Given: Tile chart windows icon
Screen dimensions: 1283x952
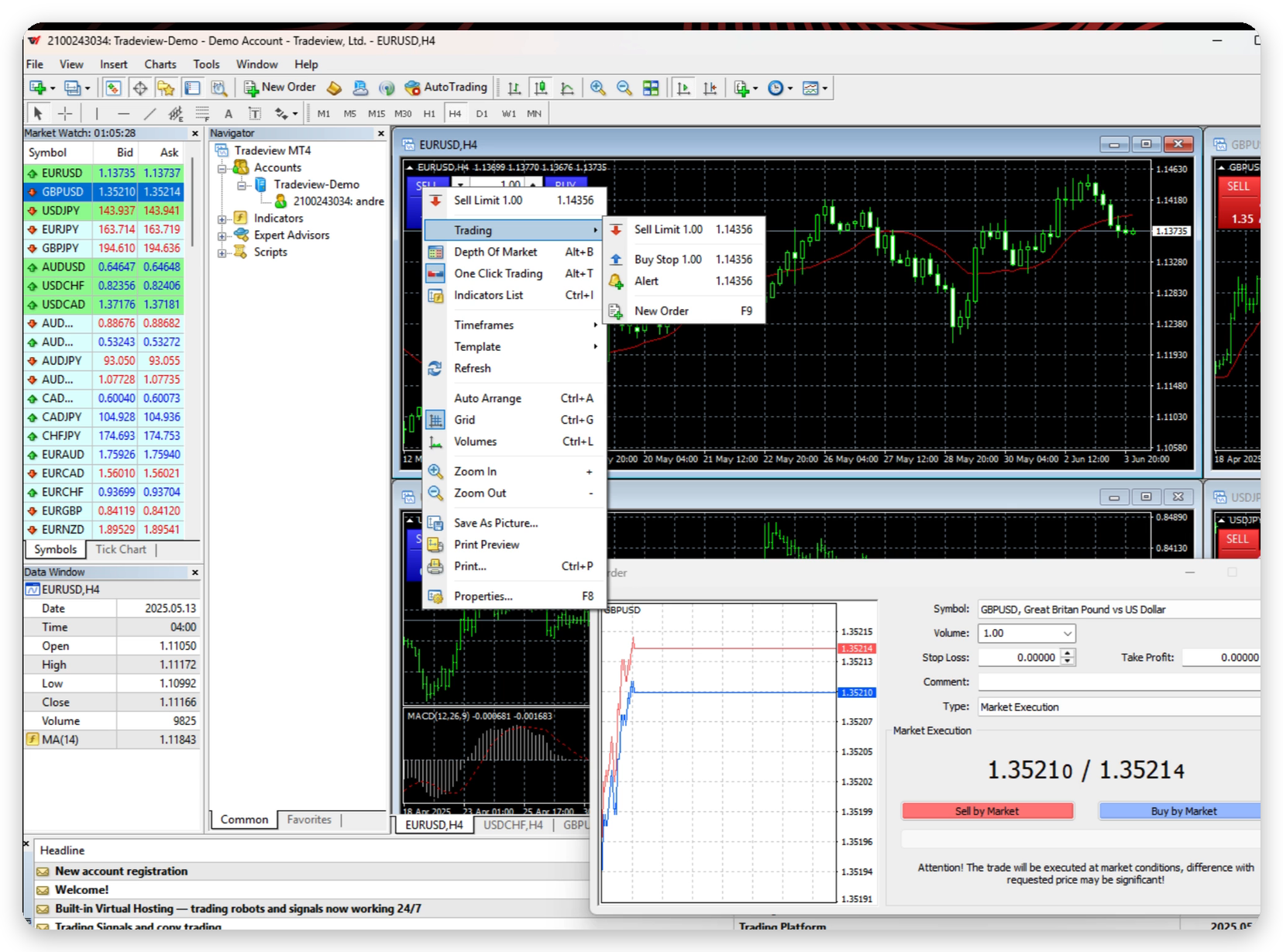Looking at the screenshot, I should tap(651, 88).
